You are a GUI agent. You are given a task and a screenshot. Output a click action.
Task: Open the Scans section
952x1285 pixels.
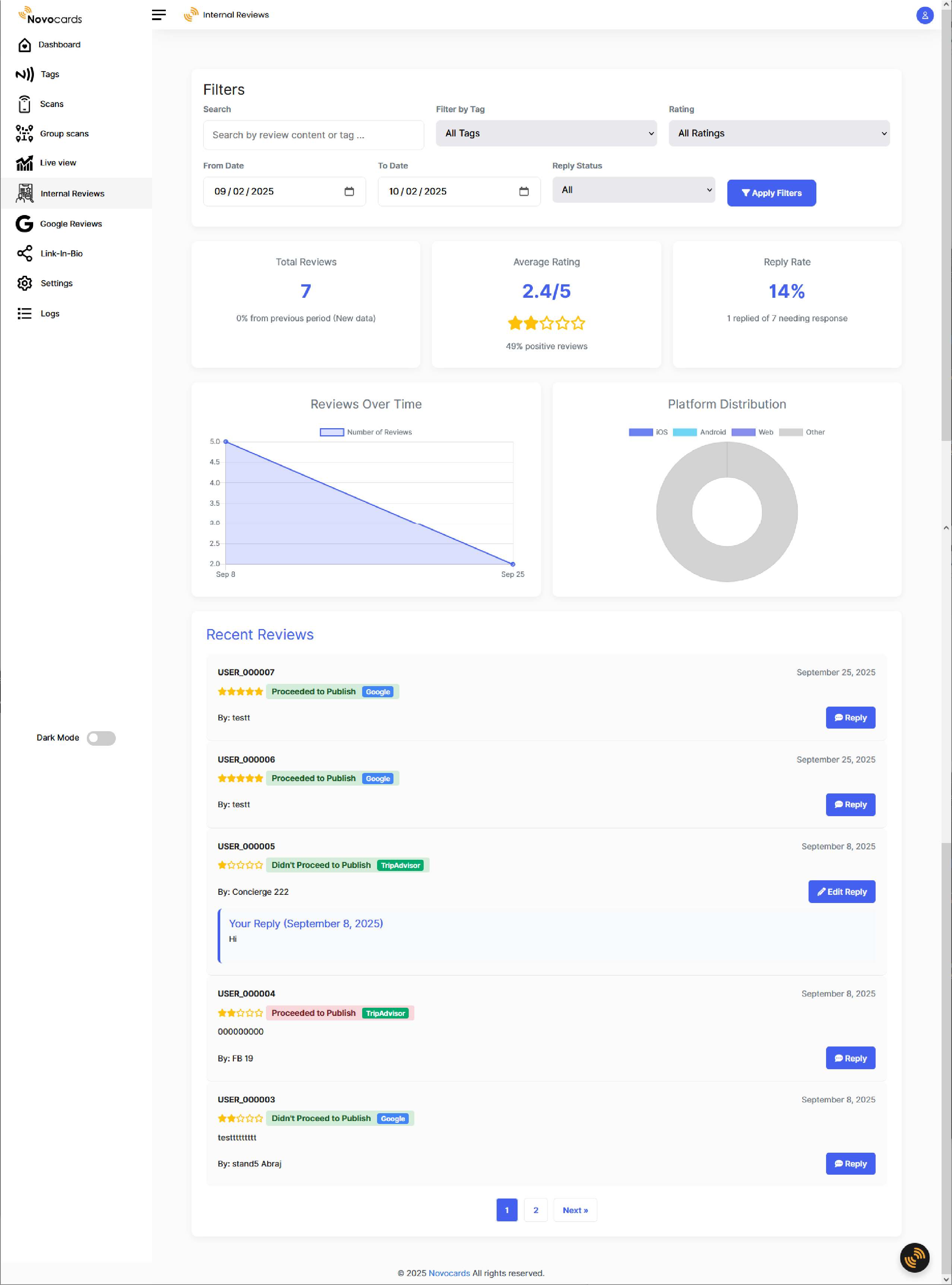coord(51,104)
